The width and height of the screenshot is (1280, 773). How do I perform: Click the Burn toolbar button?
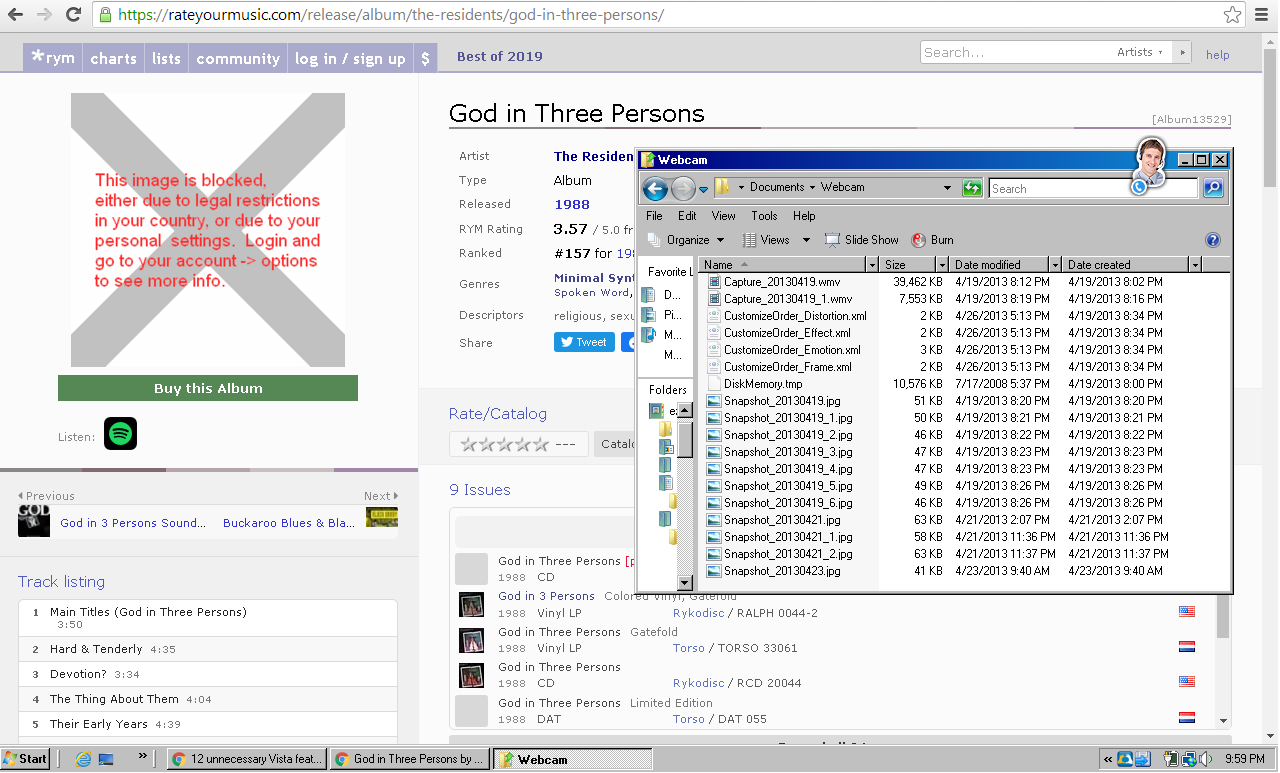(x=932, y=240)
